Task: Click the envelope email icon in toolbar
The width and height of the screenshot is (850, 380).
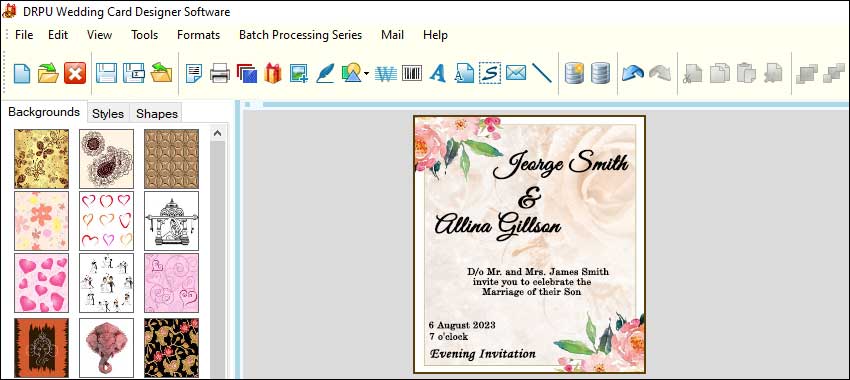Action: tap(516, 73)
